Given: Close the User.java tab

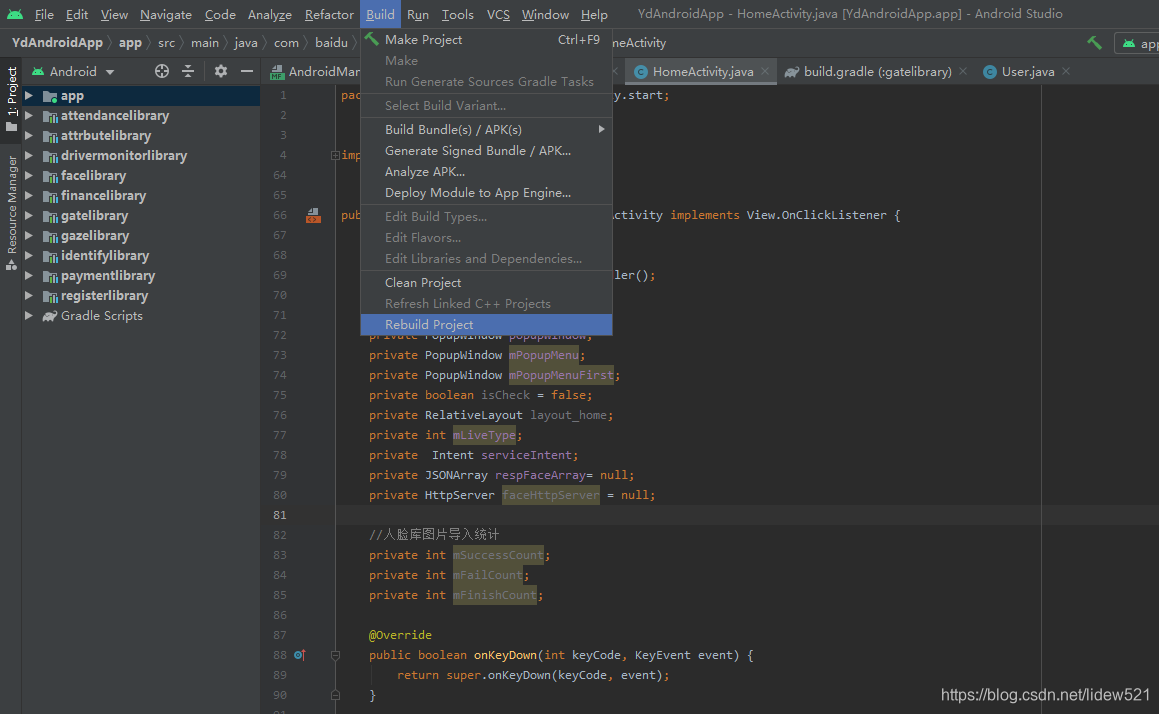Looking at the screenshot, I should tap(1066, 71).
